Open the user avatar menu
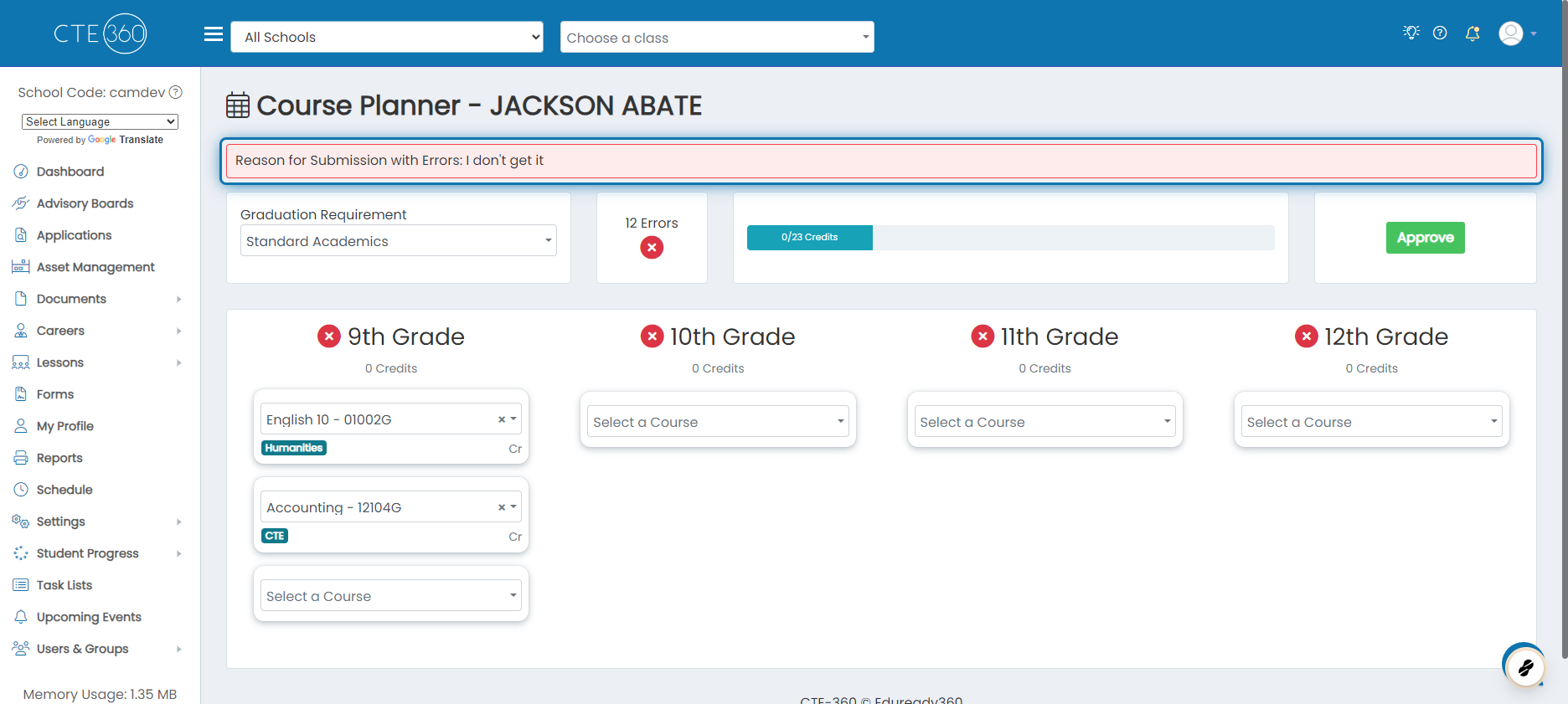The height and width of the screenshot is (704, 1568). coord(1517,33)
